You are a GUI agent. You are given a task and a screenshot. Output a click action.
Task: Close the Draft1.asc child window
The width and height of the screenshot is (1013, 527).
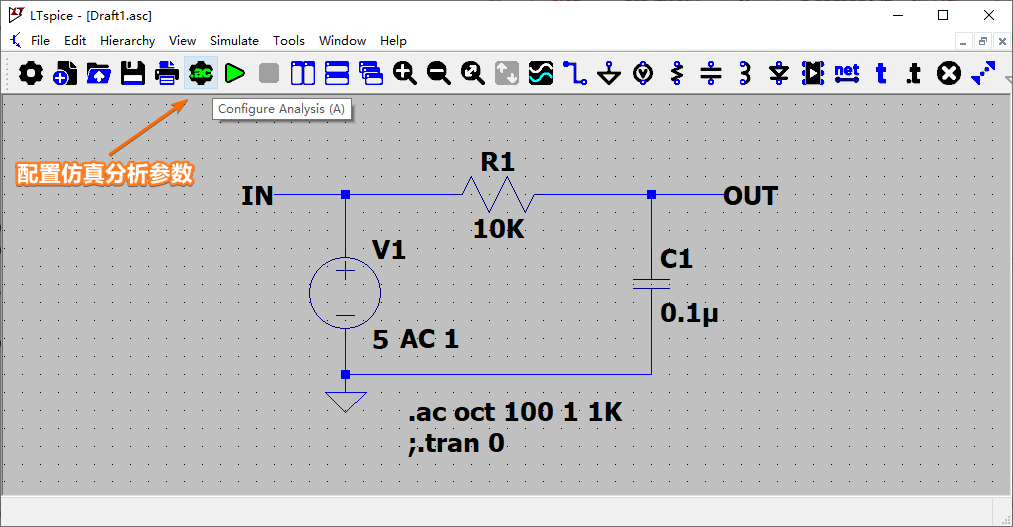point(1002,41)
